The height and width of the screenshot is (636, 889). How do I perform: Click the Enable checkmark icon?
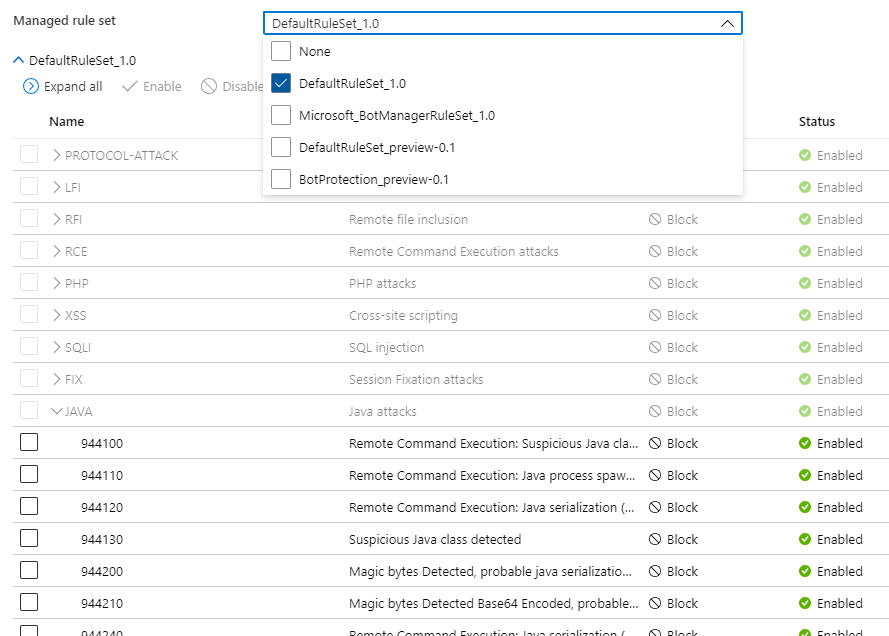130,86
